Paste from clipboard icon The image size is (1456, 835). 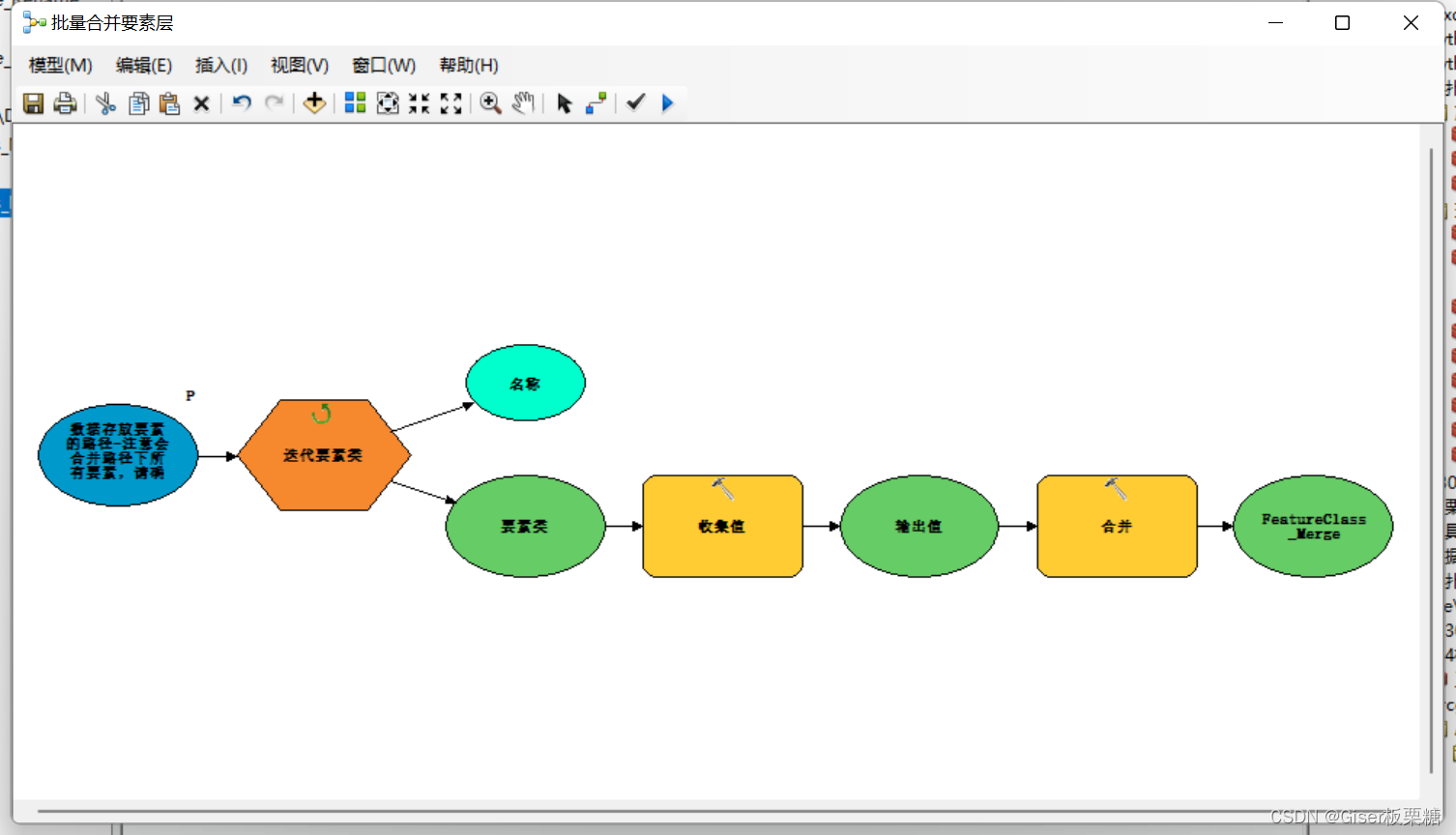(169, 103)
